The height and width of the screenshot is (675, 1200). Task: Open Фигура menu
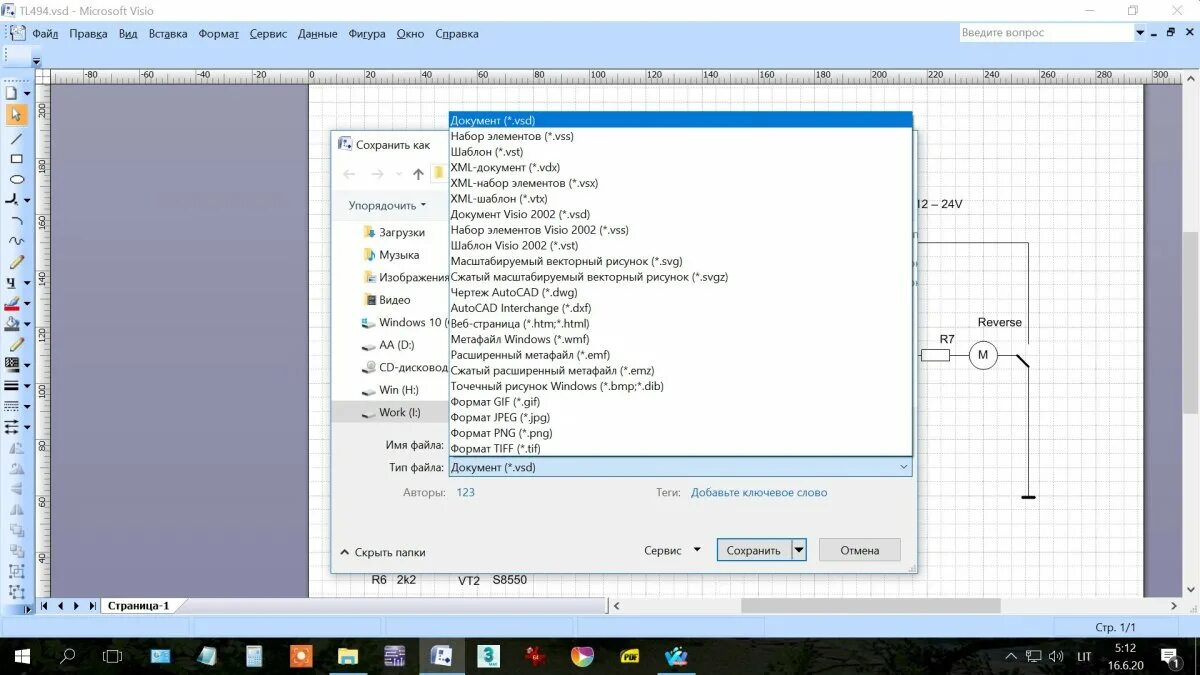(x=367, y=33)
